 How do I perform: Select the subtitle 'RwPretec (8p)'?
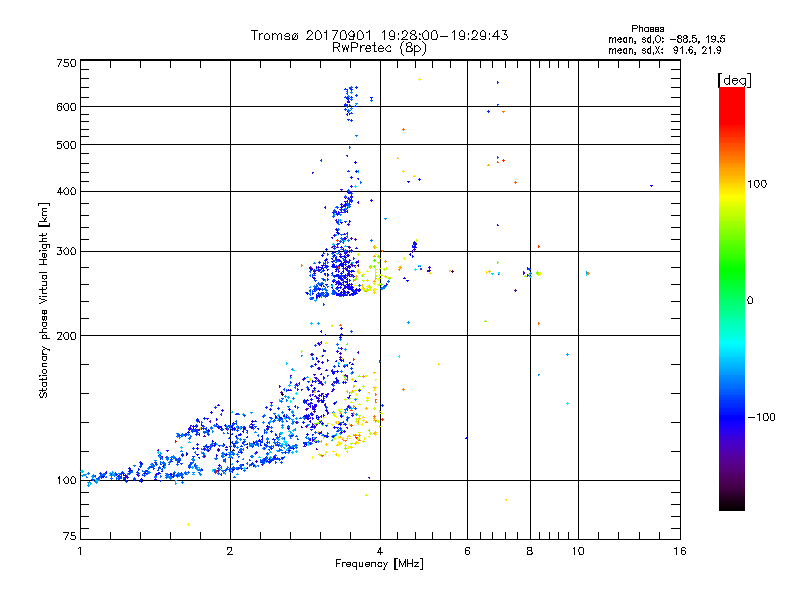[x=379, y=48]
